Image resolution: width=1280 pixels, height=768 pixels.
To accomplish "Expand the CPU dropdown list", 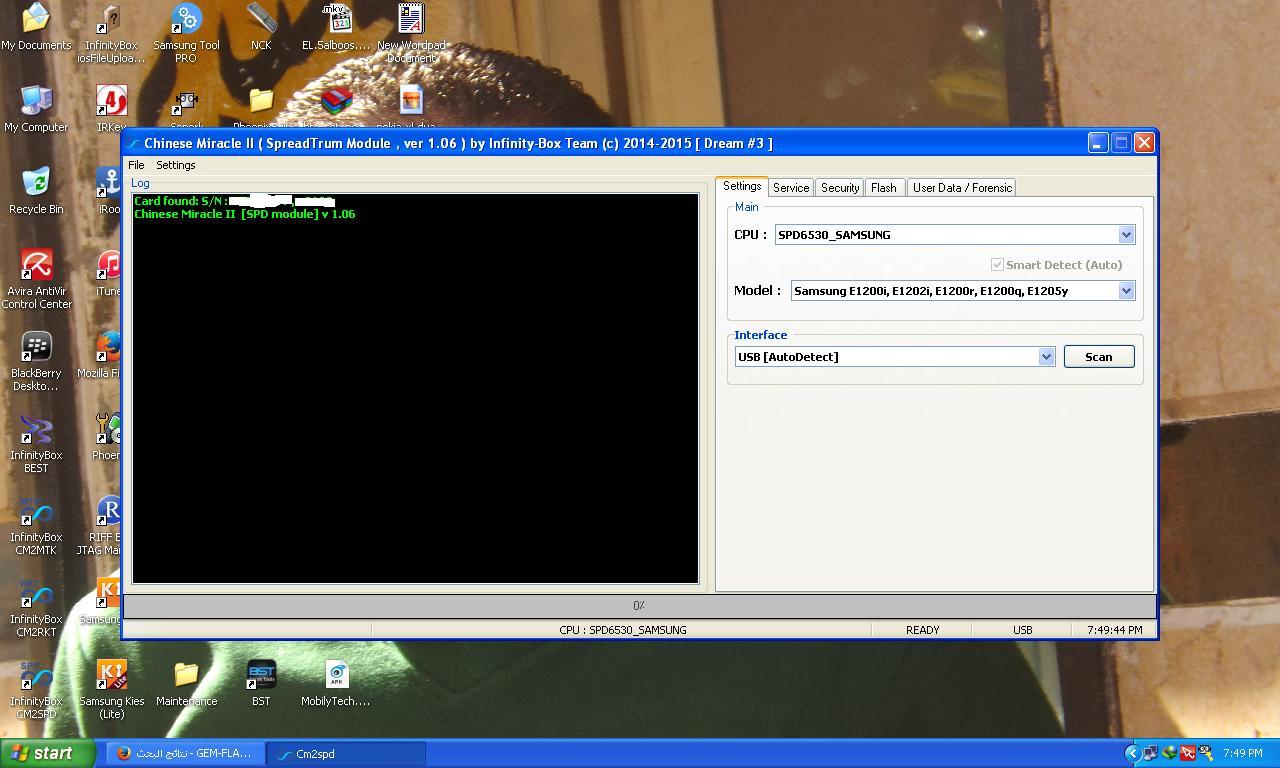I will pyautogui.click(x=1126, y=235).
